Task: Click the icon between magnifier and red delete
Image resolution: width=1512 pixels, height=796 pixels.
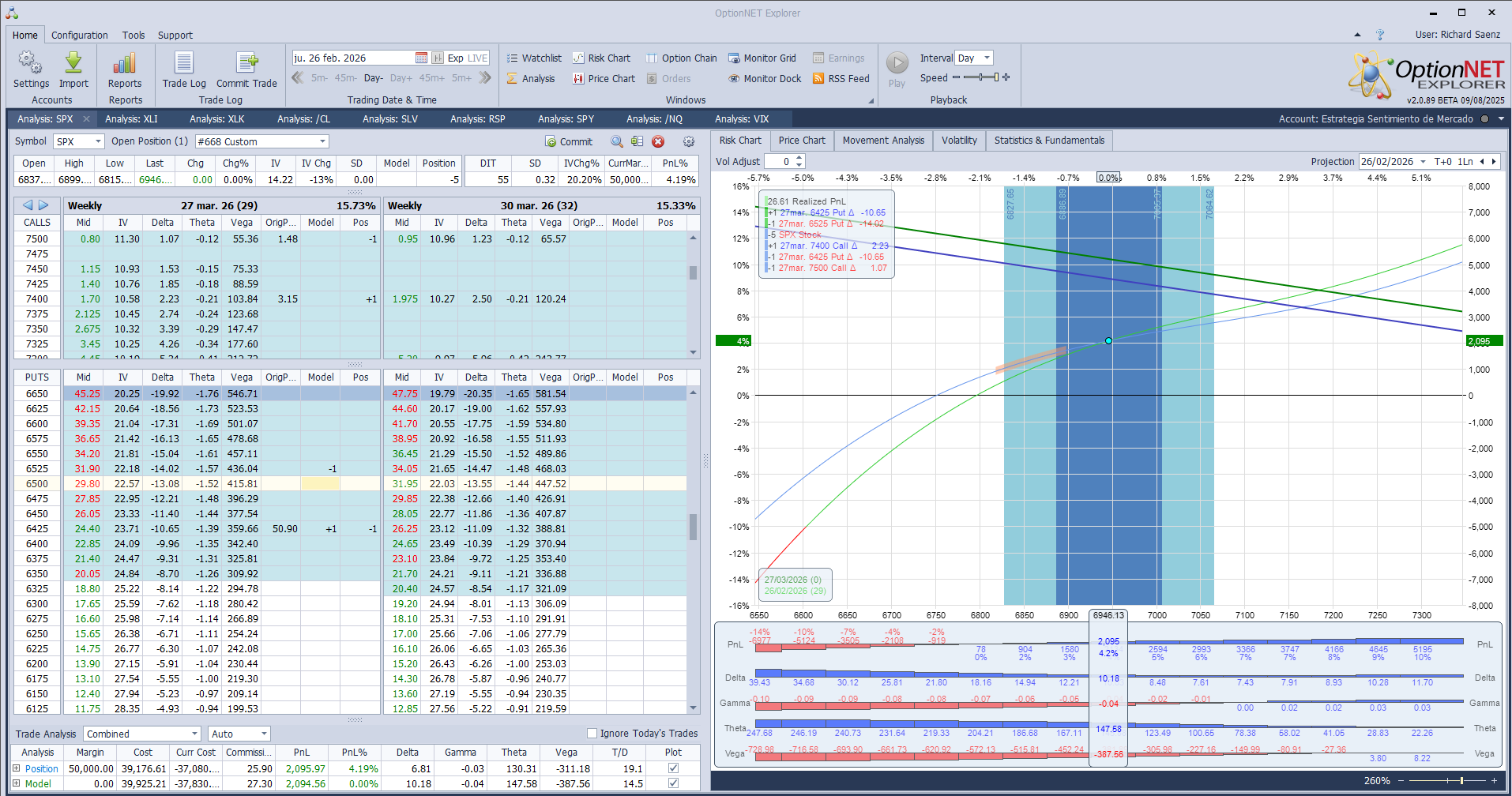Action: pyautogui.click(x=637, y=141)
